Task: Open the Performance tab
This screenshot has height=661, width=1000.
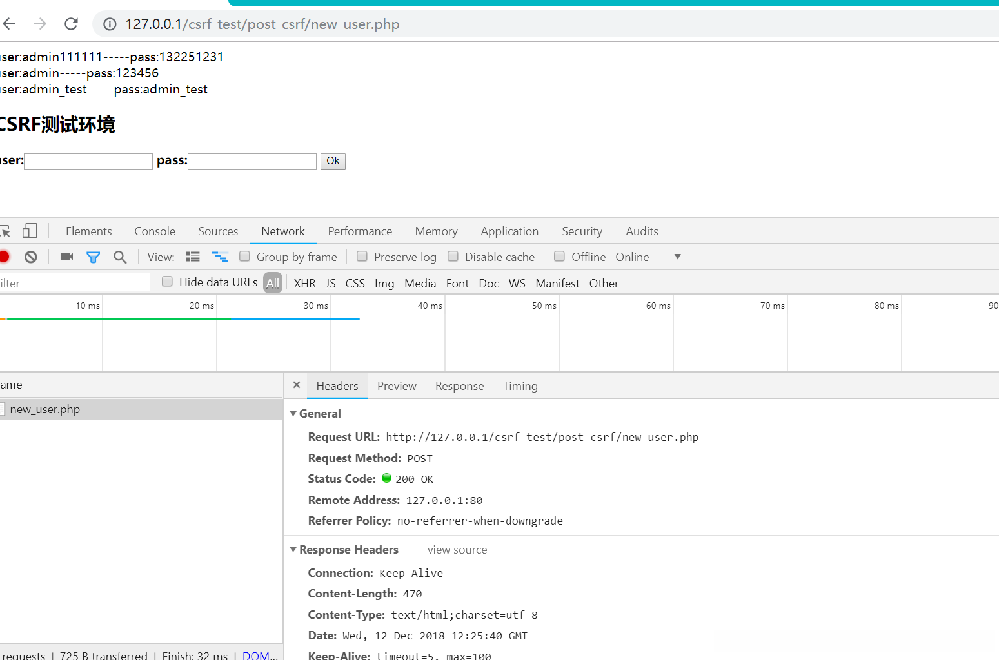Action: point(360,231)
